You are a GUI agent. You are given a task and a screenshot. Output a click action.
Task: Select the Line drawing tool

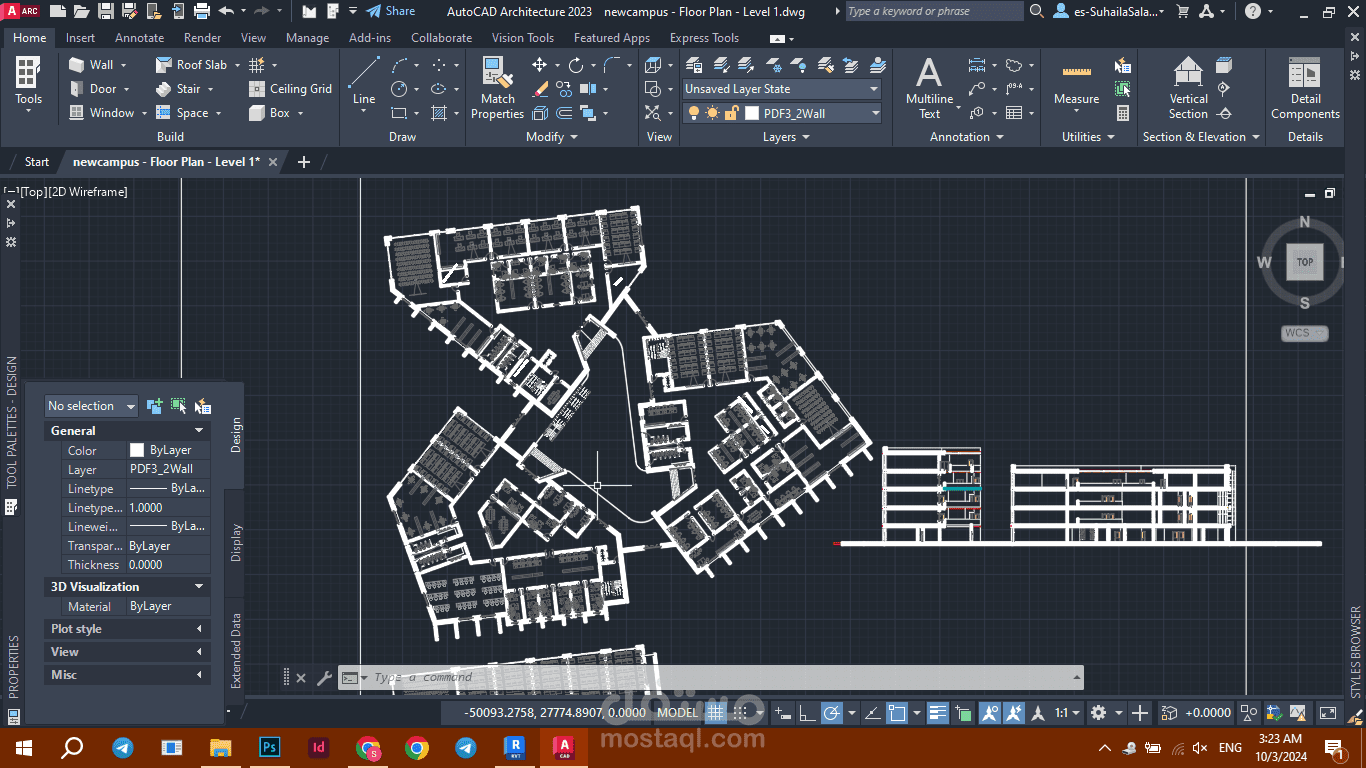[x=364, y=80]
